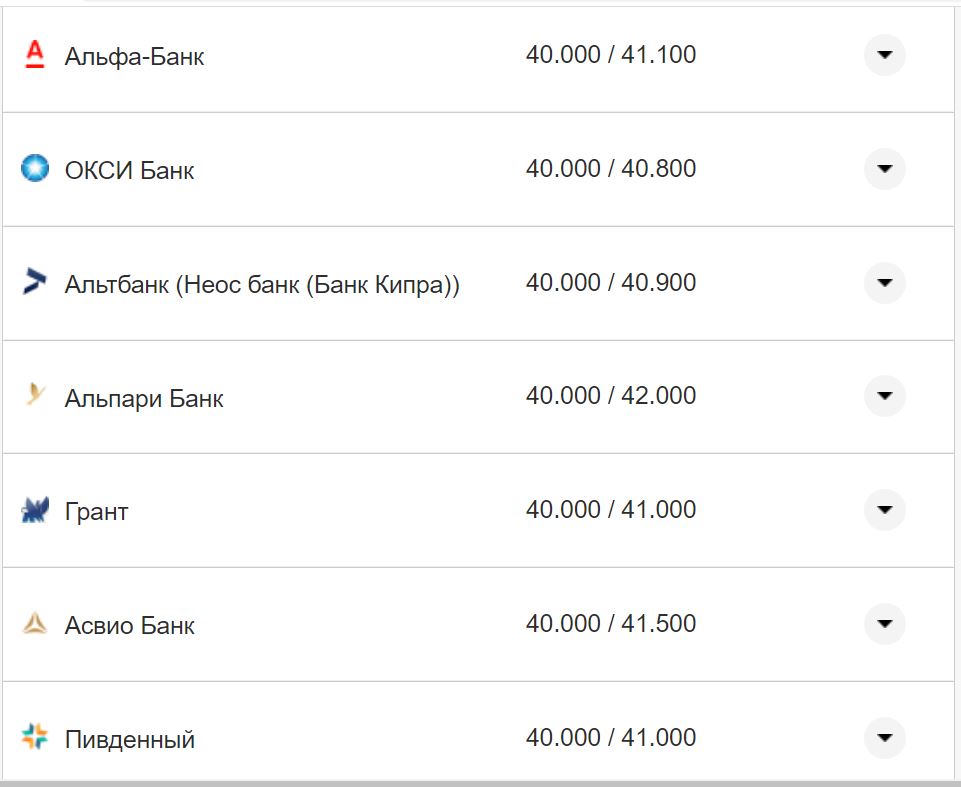
Task: Select the Пивденный bank name
Action: [x=130, y=740]
